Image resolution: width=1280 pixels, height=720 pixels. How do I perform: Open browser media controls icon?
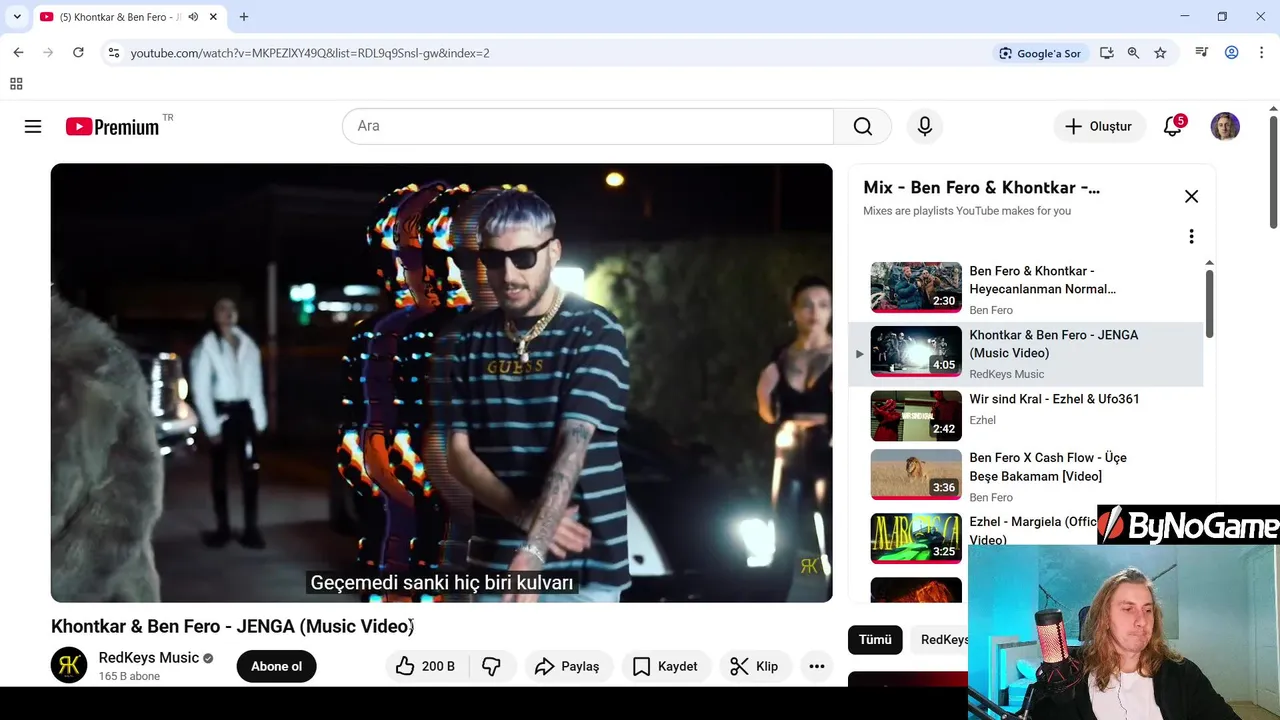pos(1202,53)
